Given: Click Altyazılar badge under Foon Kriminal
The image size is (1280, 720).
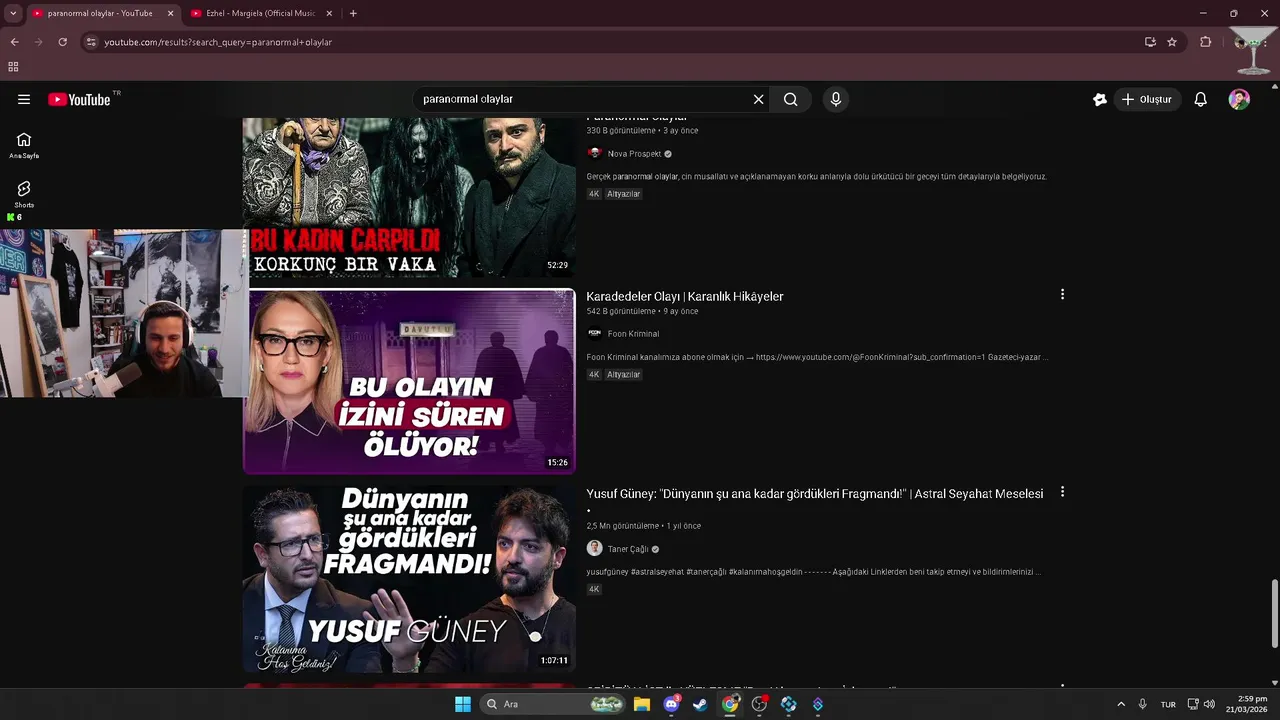Looking at the screenshot, I should pyautogui.click(x=623, y=375).
